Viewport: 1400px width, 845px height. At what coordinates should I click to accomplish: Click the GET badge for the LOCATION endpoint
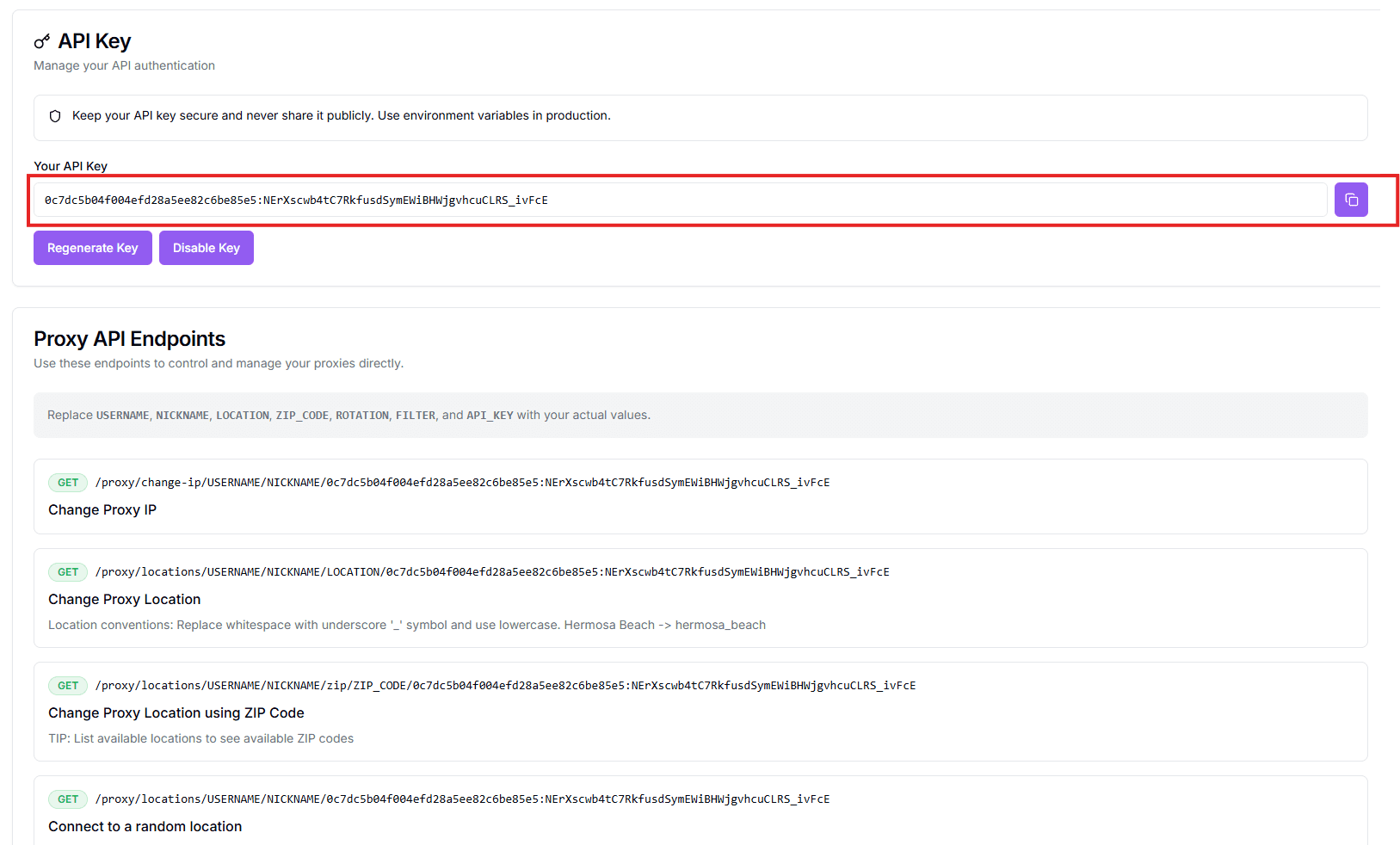[68, 572]
